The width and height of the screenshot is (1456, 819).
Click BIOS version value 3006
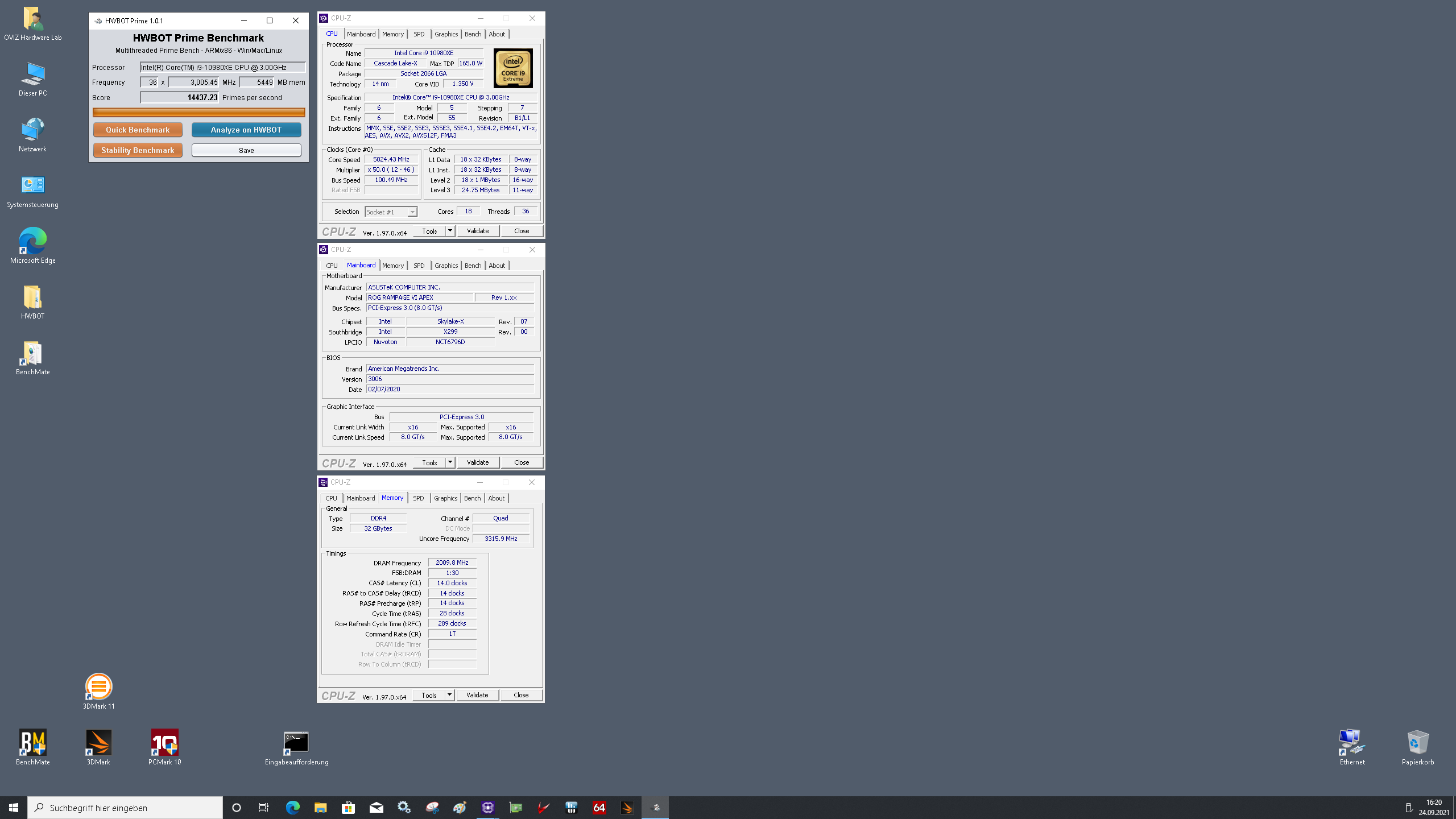point(450,379)
